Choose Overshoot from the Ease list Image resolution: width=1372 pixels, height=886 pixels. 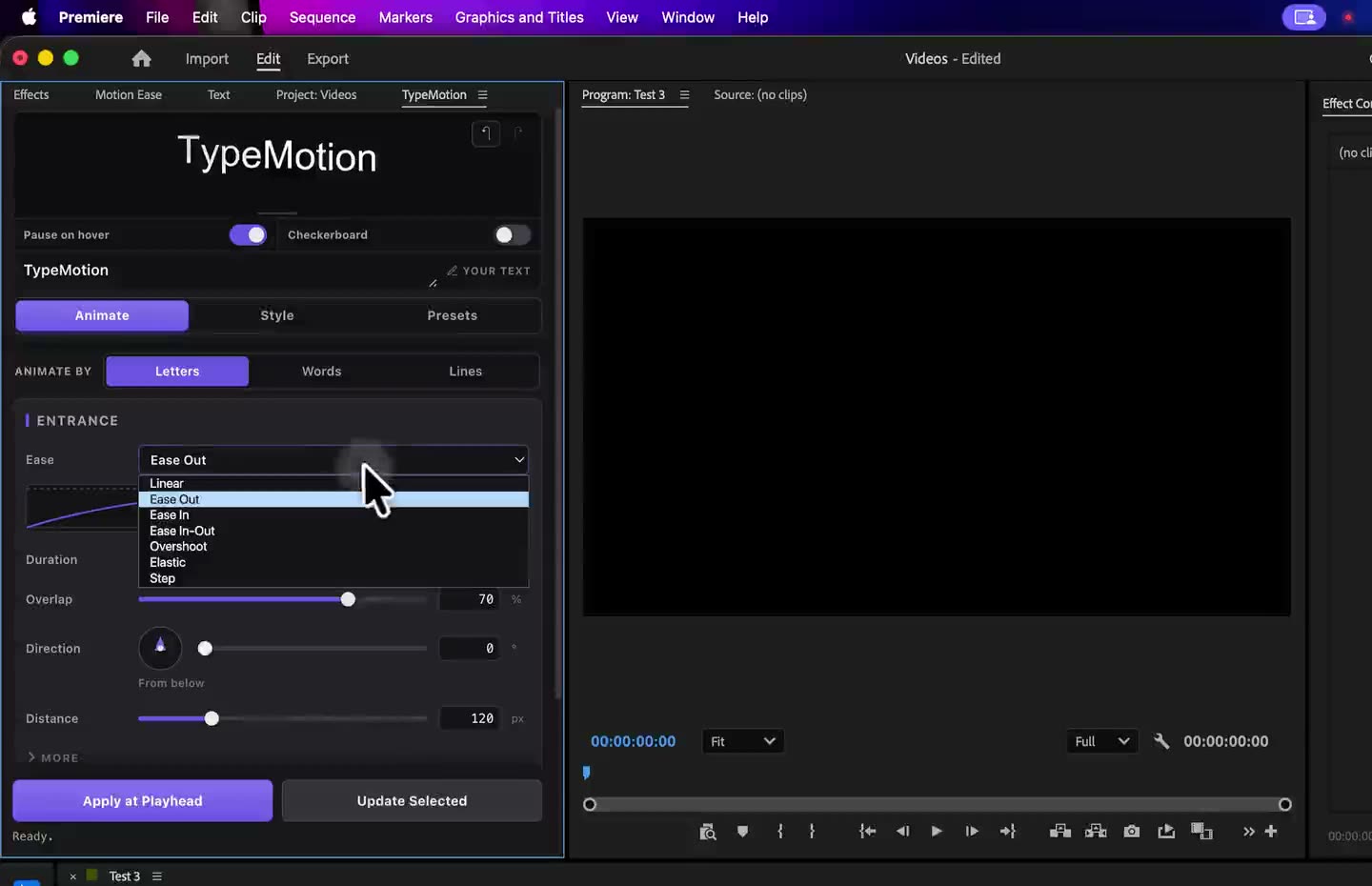click(x=333, y=547)
